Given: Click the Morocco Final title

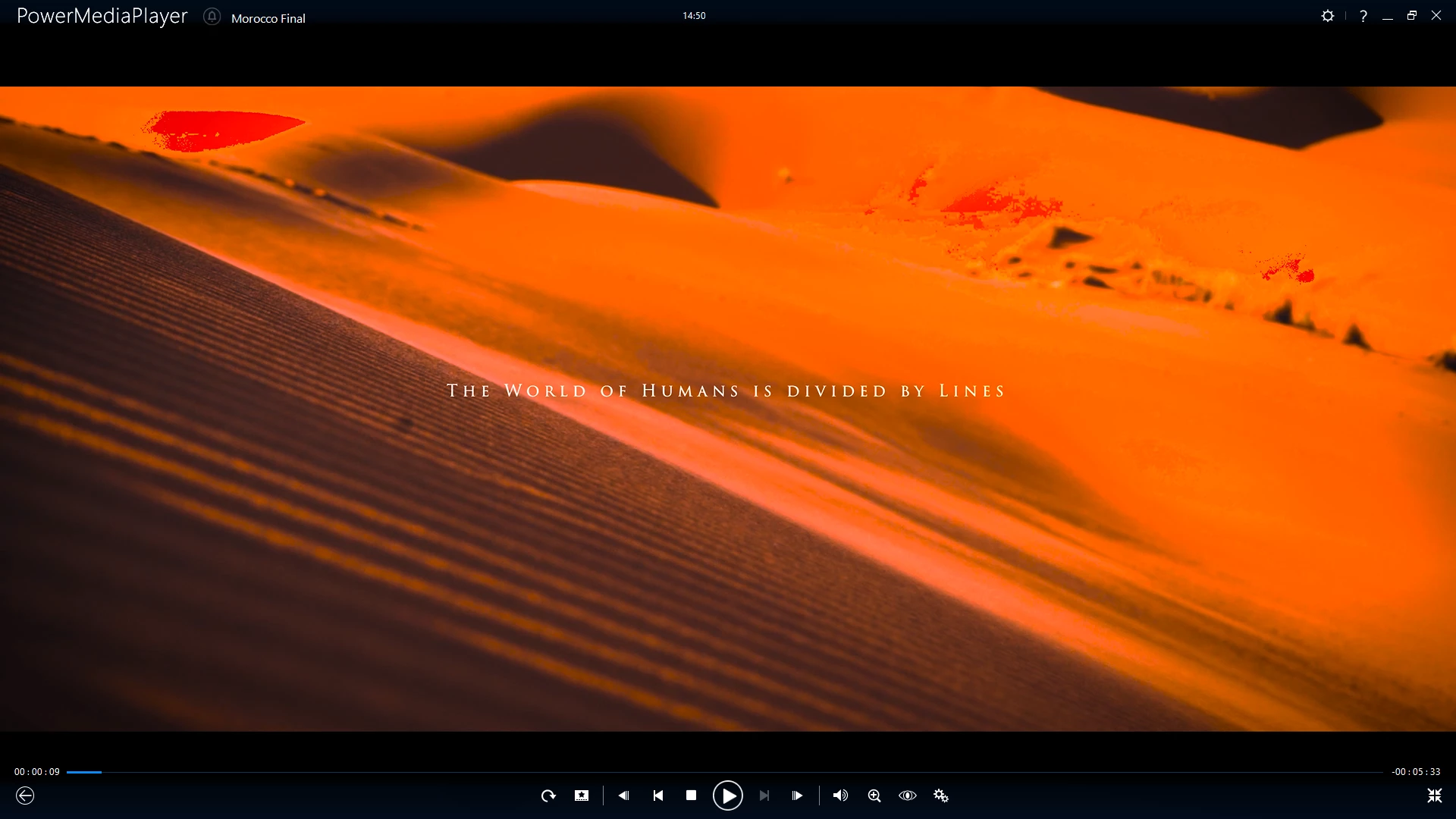Looking at the screenshot, I should (268, 18).
